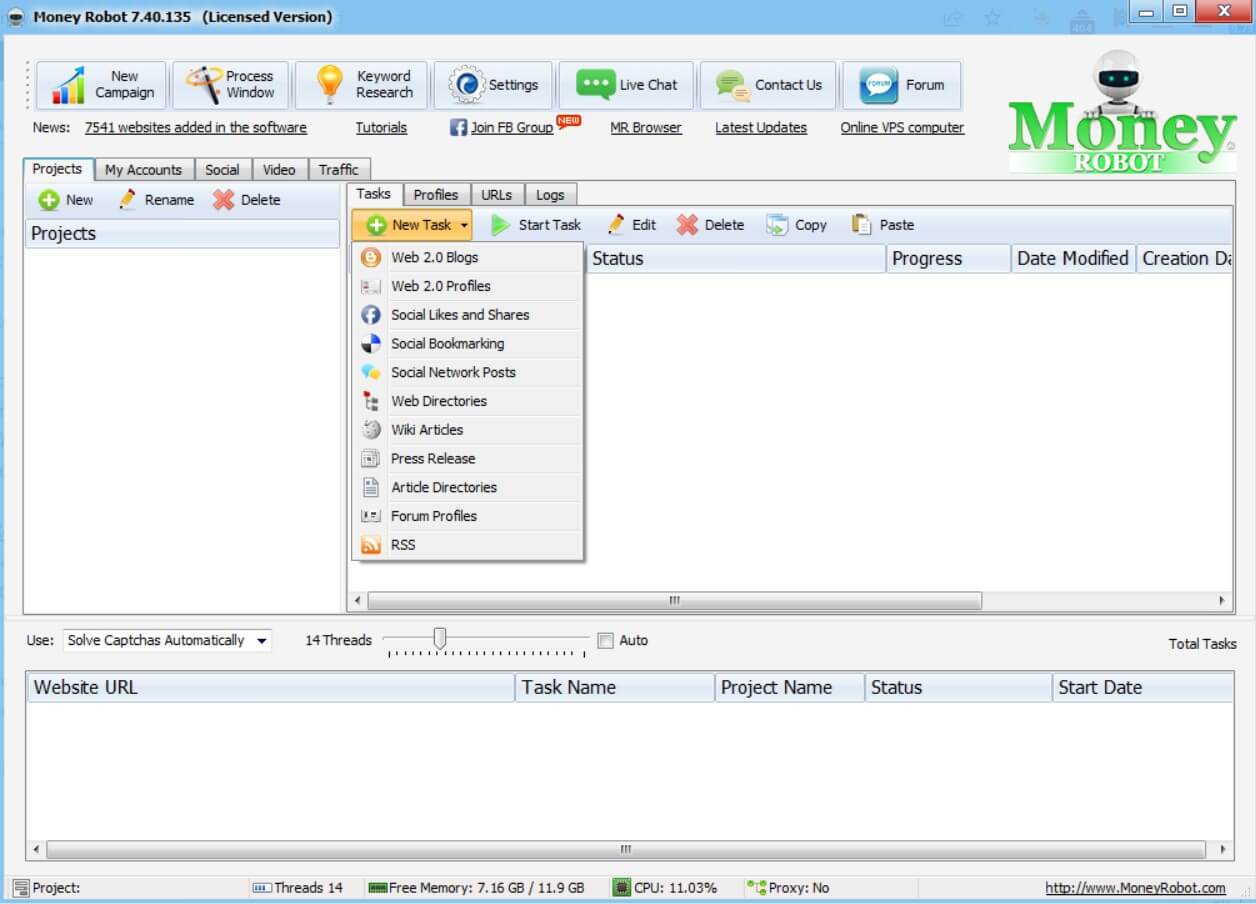Open the Tutorials link

click(381, 128)
